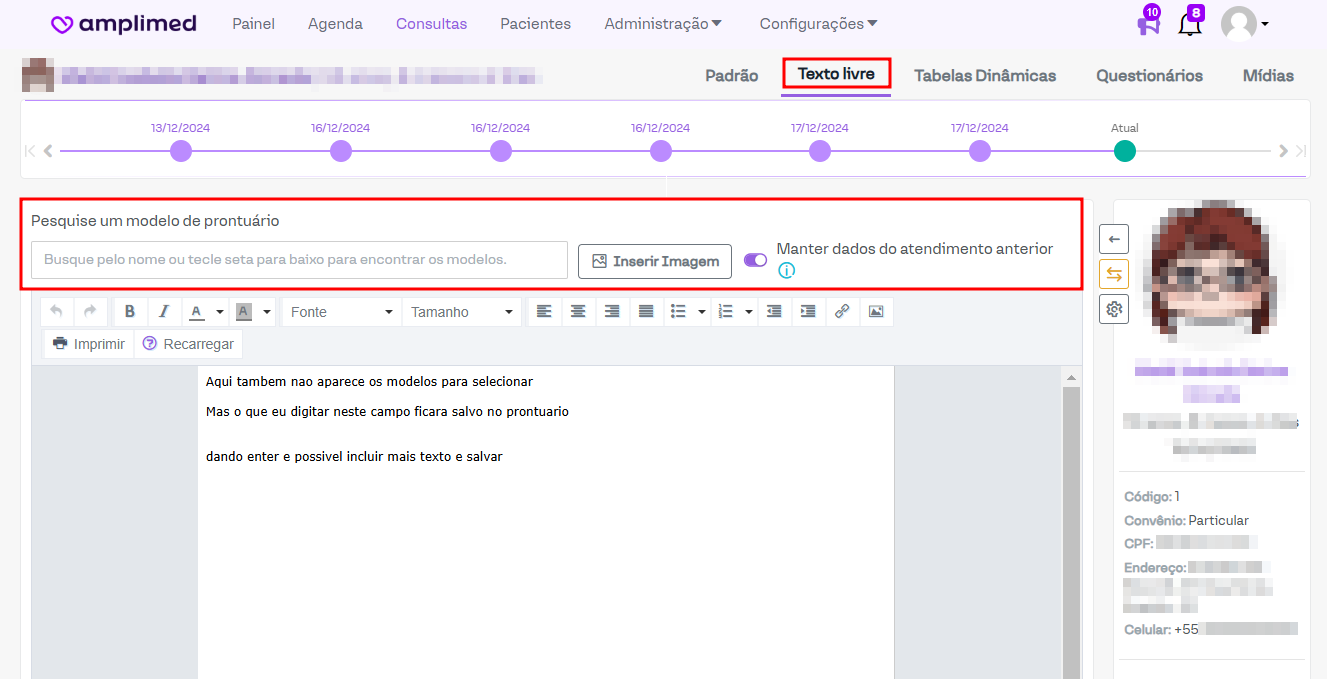Open the gear settings beside patient photo
Screen dimensions: 1327x679
coord(1114,309)
